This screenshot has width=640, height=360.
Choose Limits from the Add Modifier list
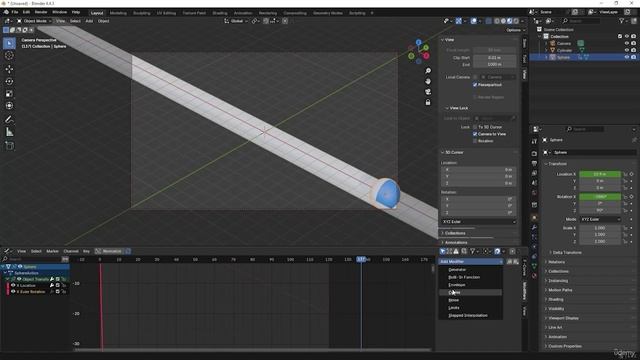click(x=471, y=308)
